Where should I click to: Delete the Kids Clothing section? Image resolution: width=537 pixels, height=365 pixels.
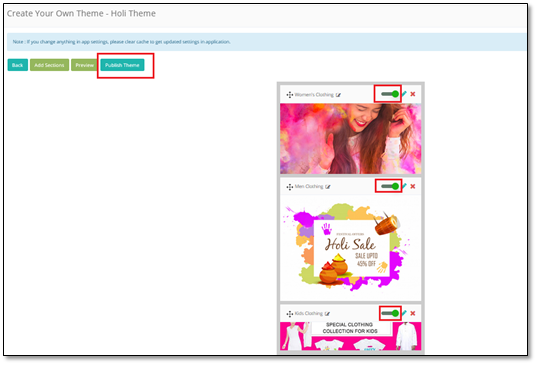(413, 313)
